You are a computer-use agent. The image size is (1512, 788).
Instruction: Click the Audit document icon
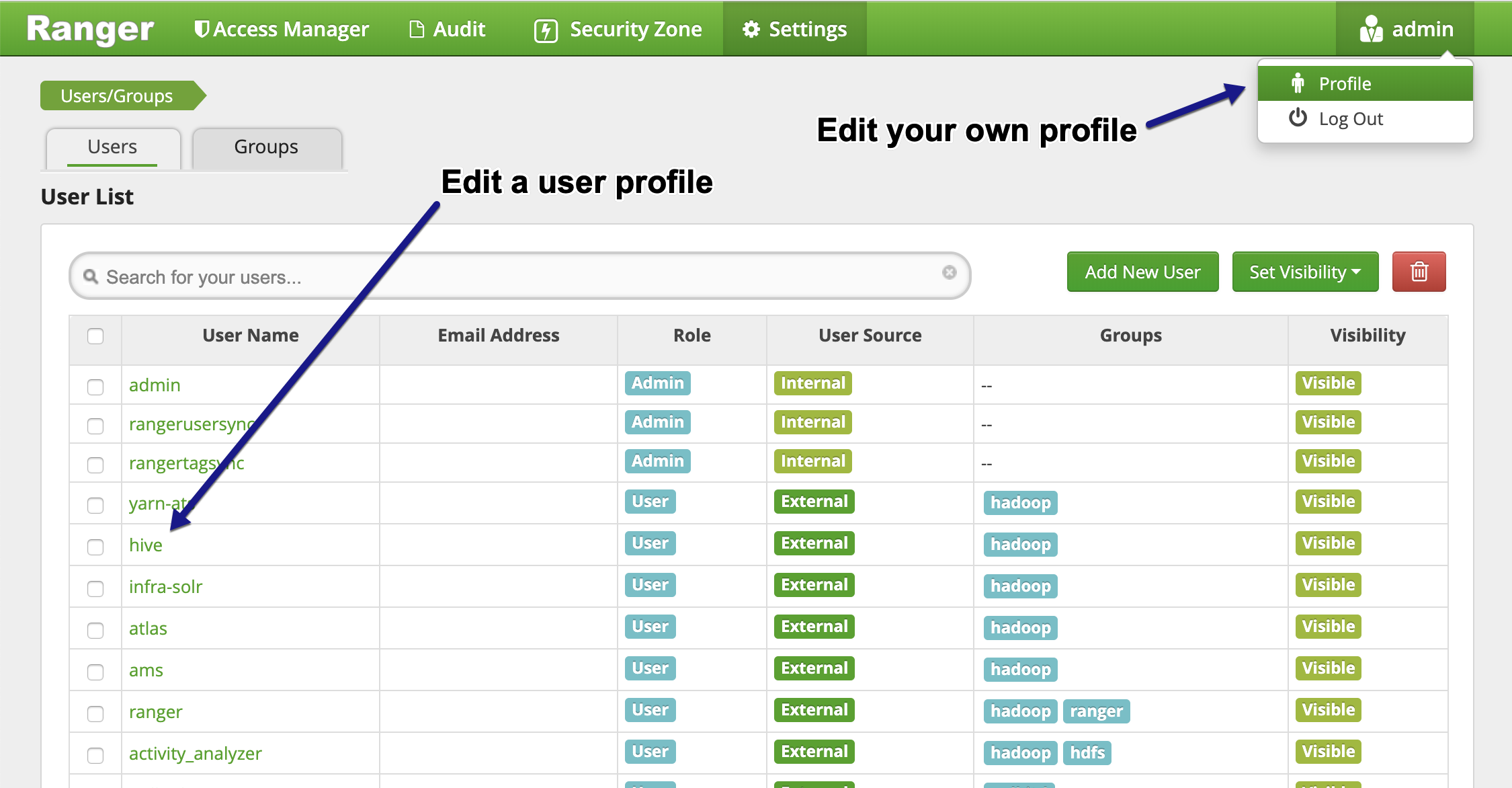(x=417, y=30)
